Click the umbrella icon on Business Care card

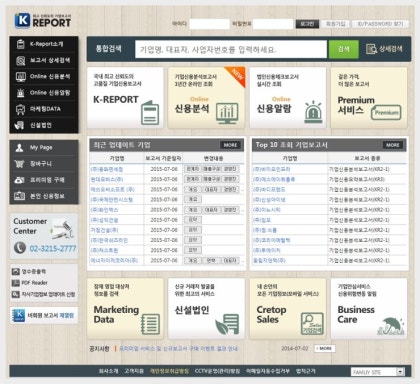pos(391,326)
